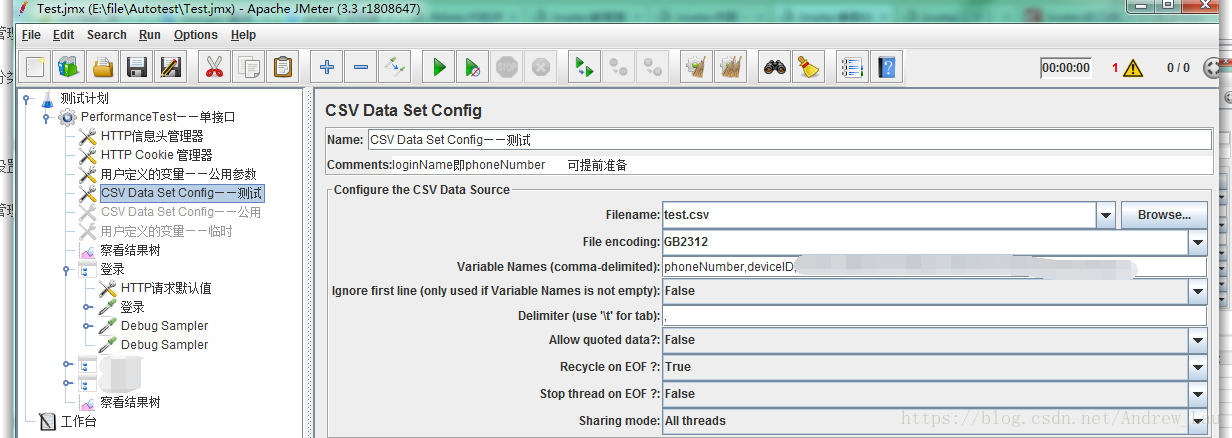This screenshot has width=1232, height=438.
Task: Click the Remote Stop All icon
Action: tap(618, 67)
